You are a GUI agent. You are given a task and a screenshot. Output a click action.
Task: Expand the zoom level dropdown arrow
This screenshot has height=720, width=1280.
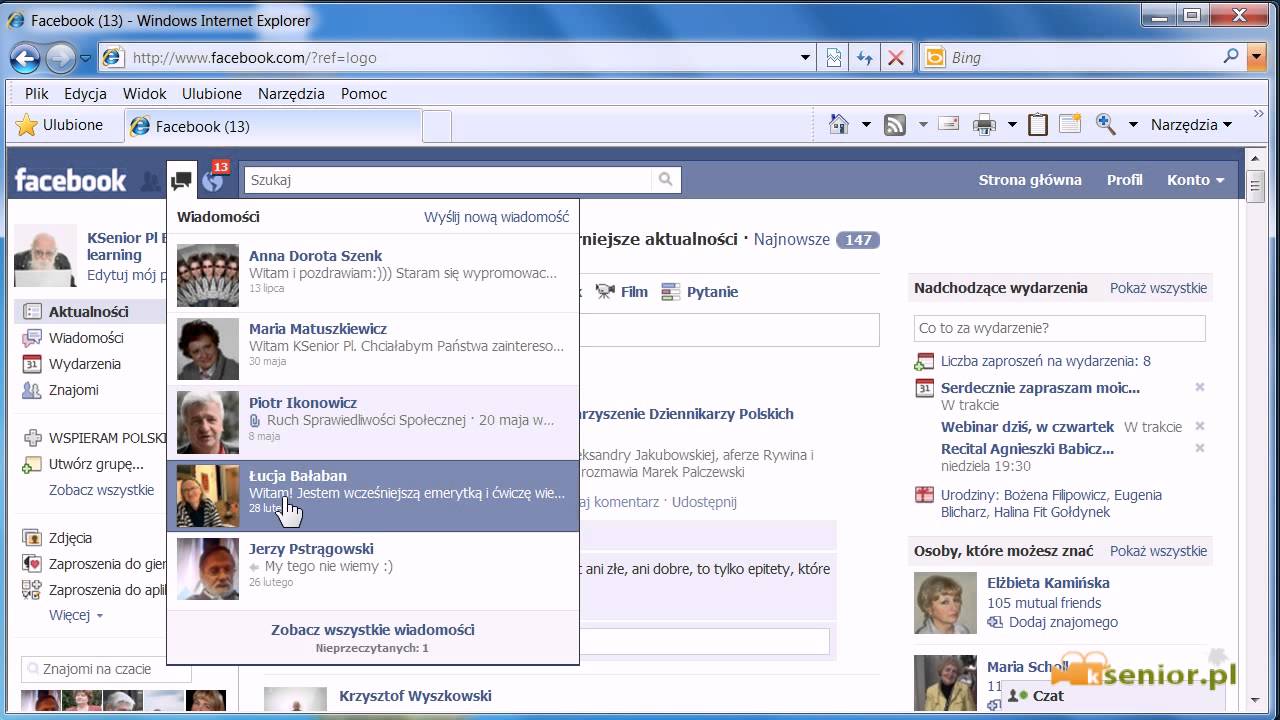pyautogui.click(x=1133, y=125)
